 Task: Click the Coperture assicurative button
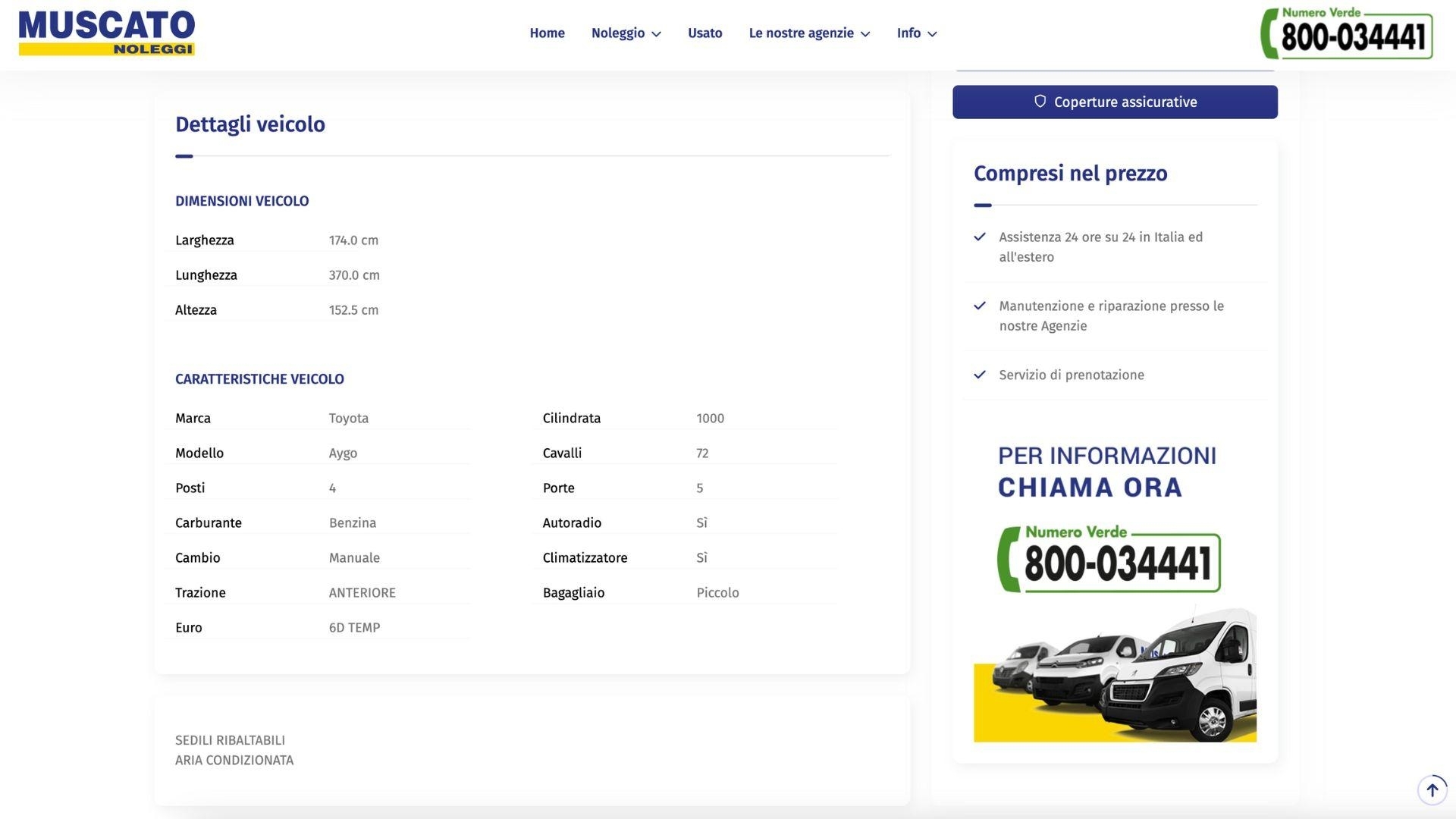tap(1115, 102)
